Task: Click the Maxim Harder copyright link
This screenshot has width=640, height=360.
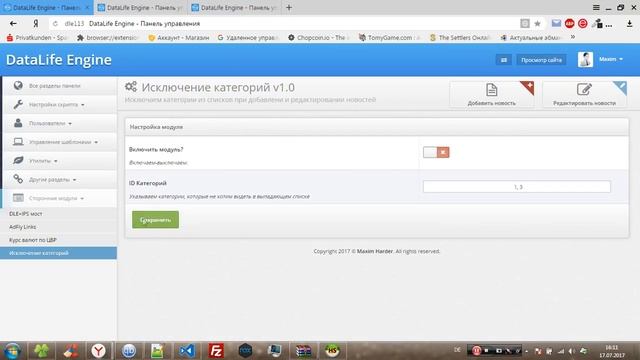Action: (x=375, y=251)
